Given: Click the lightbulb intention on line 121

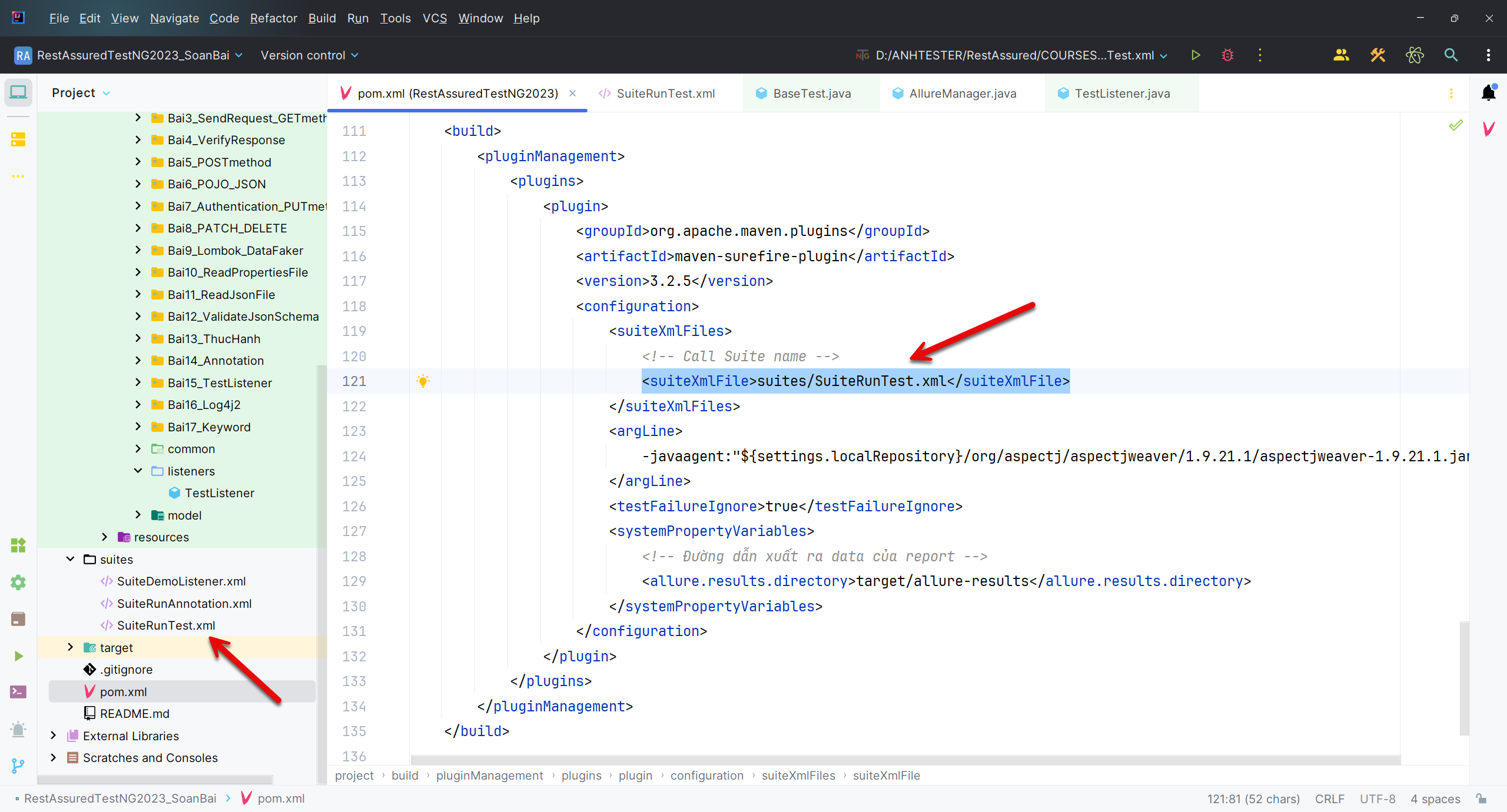Looking at the screenshot, I should [x=423, y=381].
